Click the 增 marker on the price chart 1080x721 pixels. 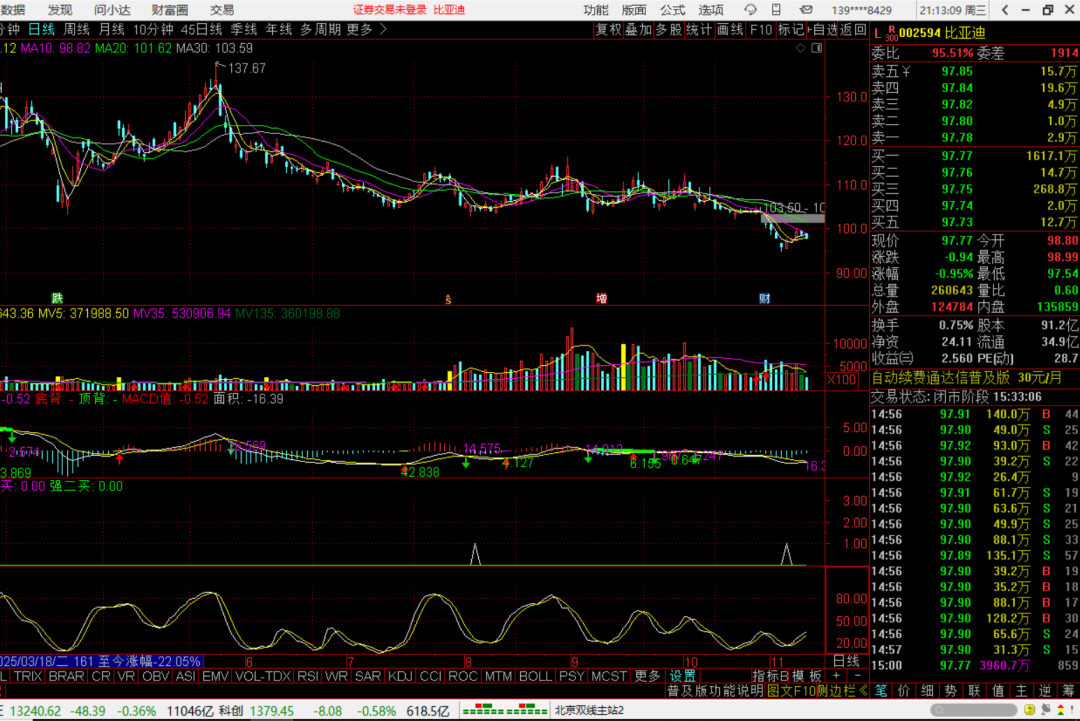tap(601, 298)
